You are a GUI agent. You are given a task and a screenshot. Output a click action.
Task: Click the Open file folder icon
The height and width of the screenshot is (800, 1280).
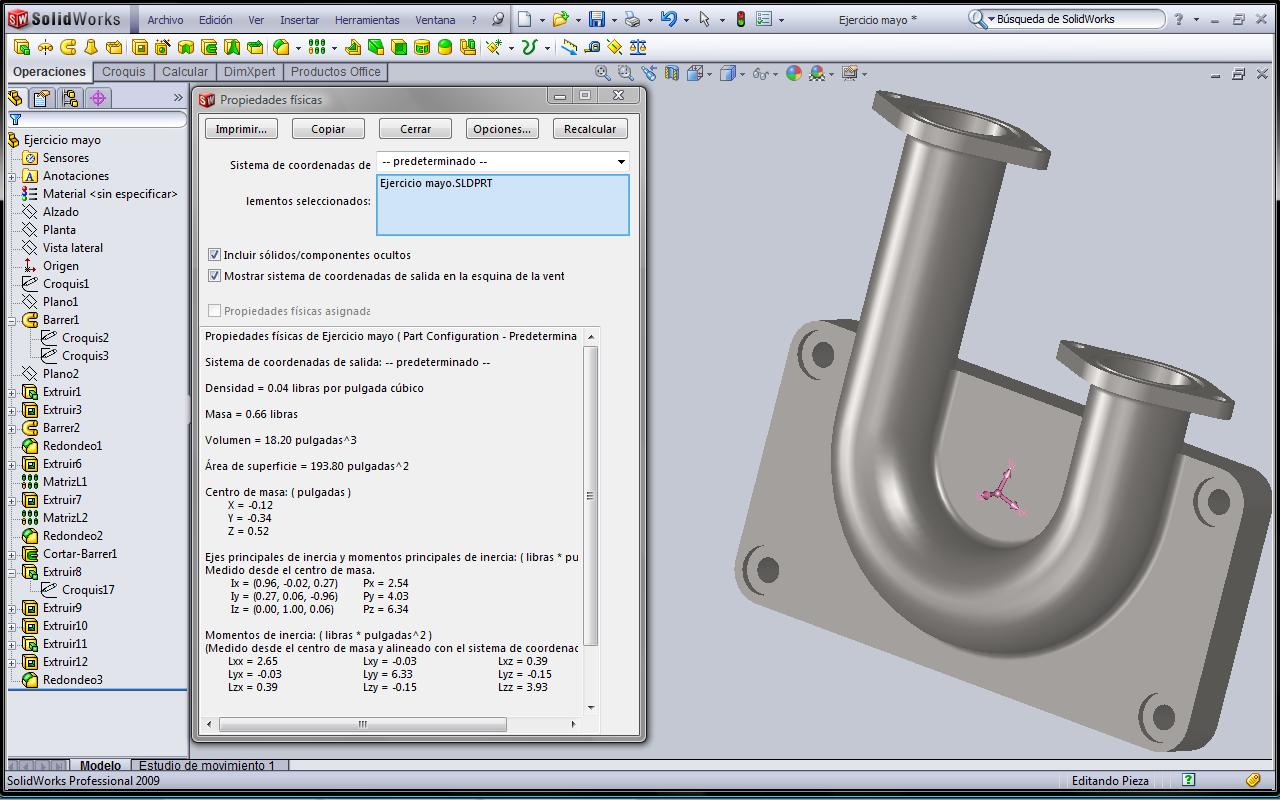pyautogui.click(x=560, y=19)
